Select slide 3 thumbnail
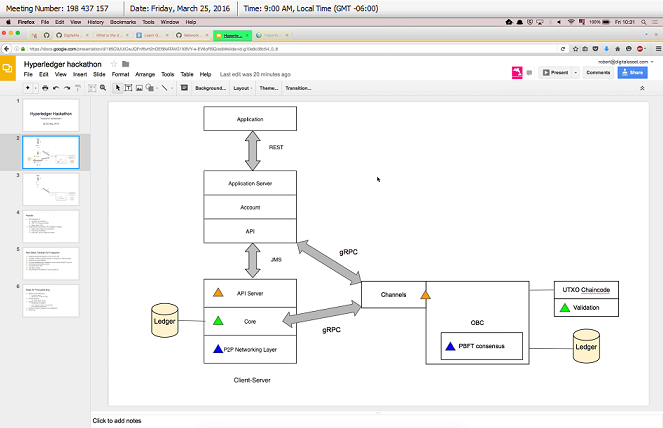The height and width of the screenshot is (428, 663). click(x=51, y=189)
